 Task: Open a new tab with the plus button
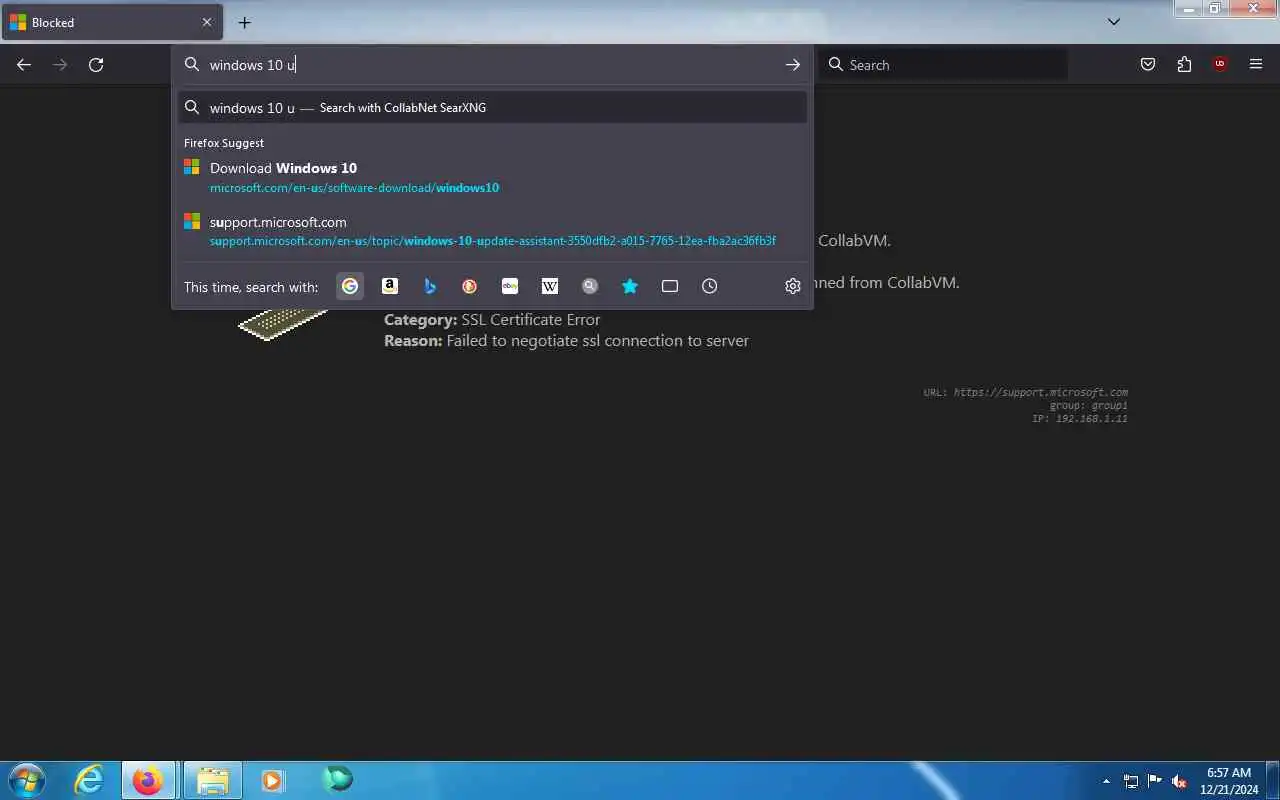[244, 22]
